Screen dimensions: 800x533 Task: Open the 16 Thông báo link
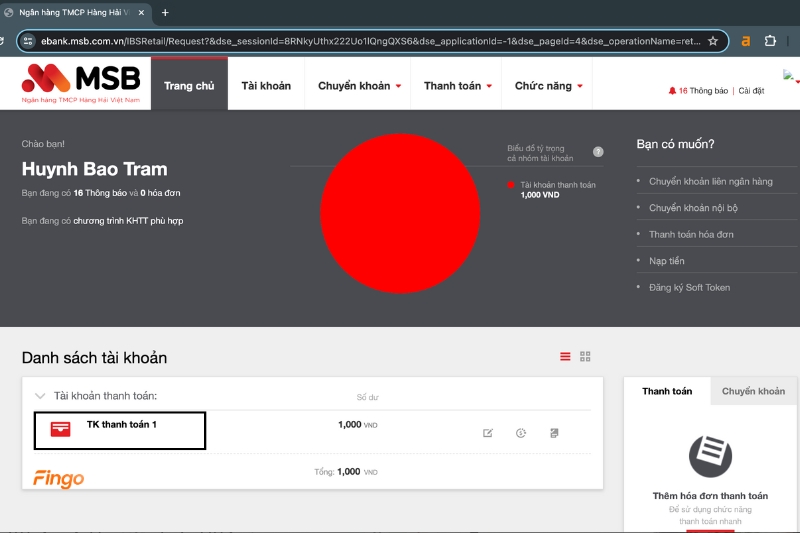point(703,91)
